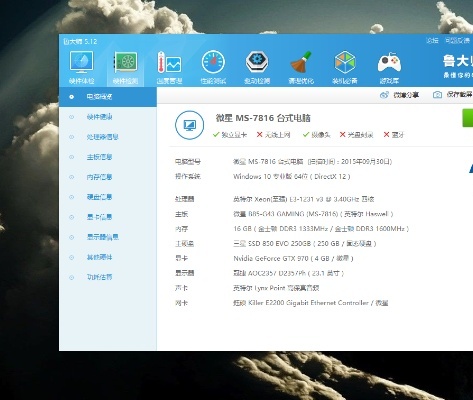Click the 微博分享 Weibo share icon
Screen dimensions: 473x400
384,95
